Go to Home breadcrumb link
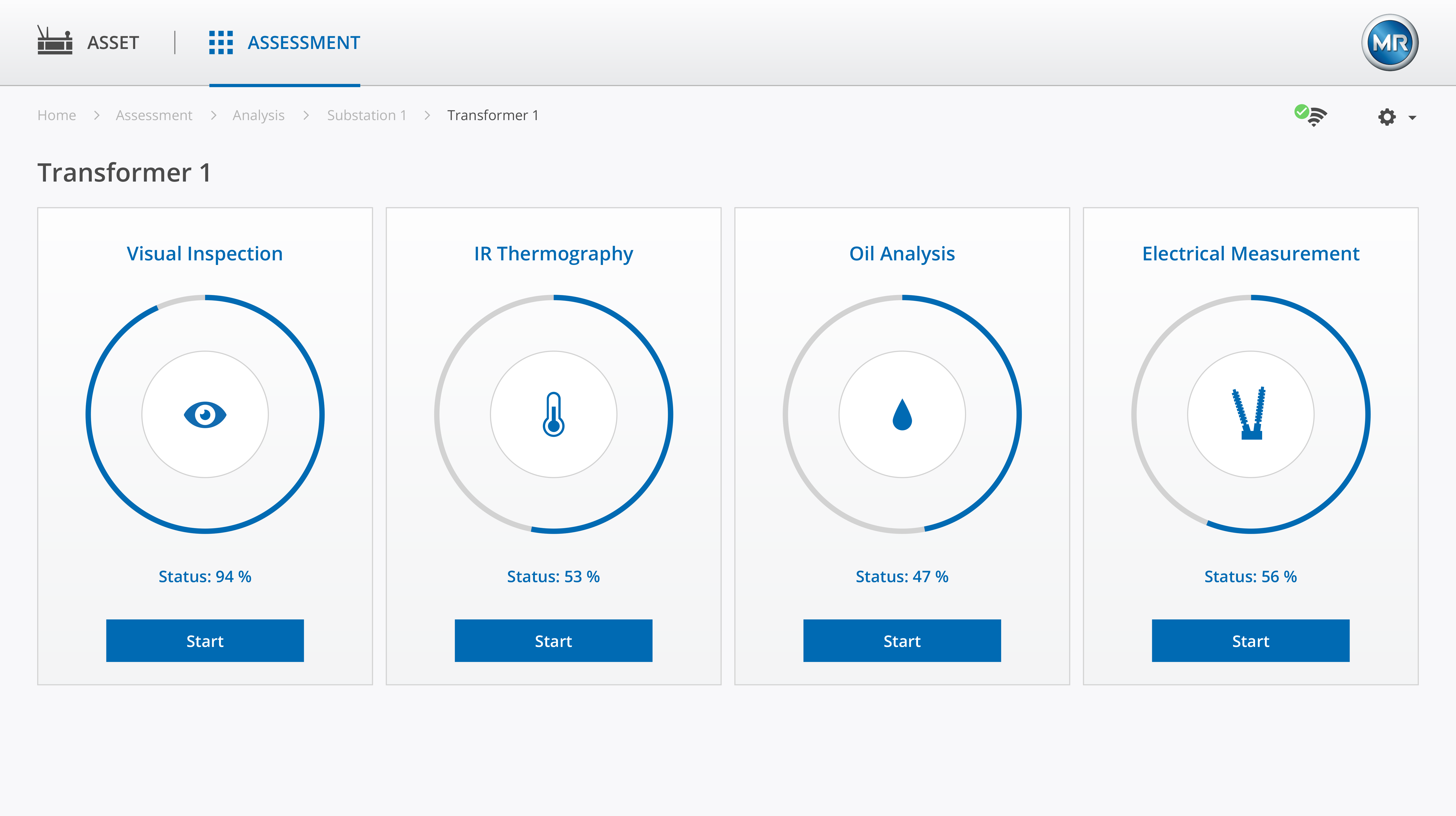 point(57,115)
